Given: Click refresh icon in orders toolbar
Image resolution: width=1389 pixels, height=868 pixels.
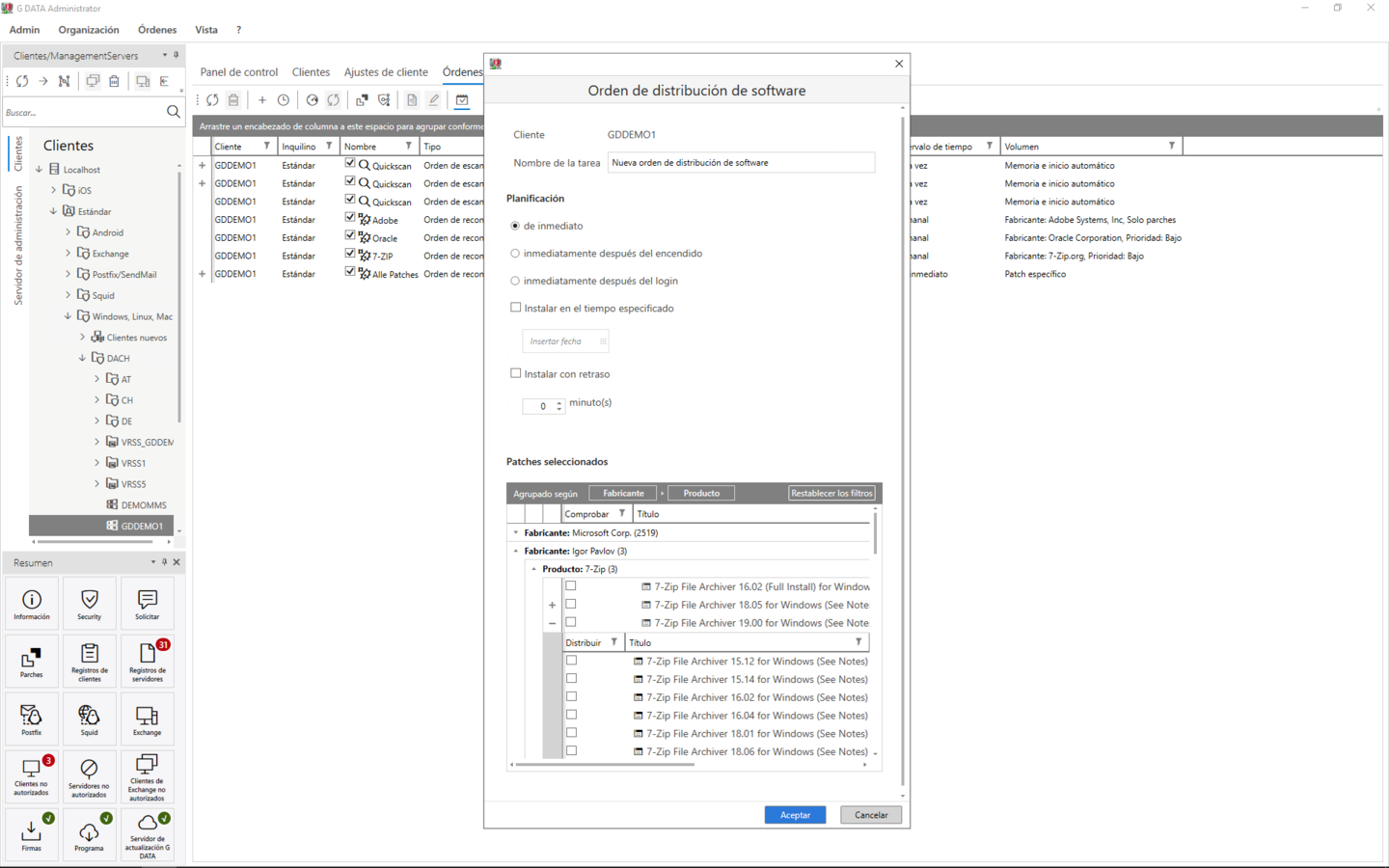Looking at the screenshot, I should point(212,99).
